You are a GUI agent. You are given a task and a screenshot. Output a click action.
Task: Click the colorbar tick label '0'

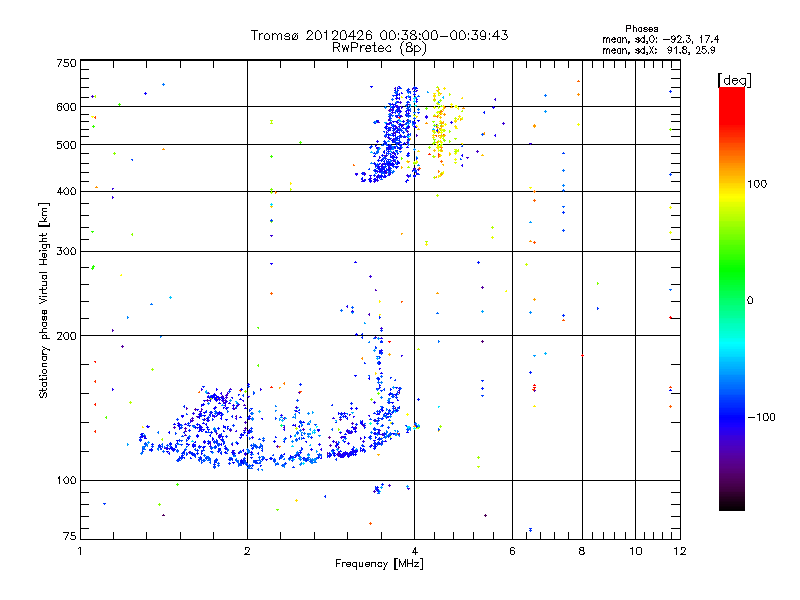point(750,301)
